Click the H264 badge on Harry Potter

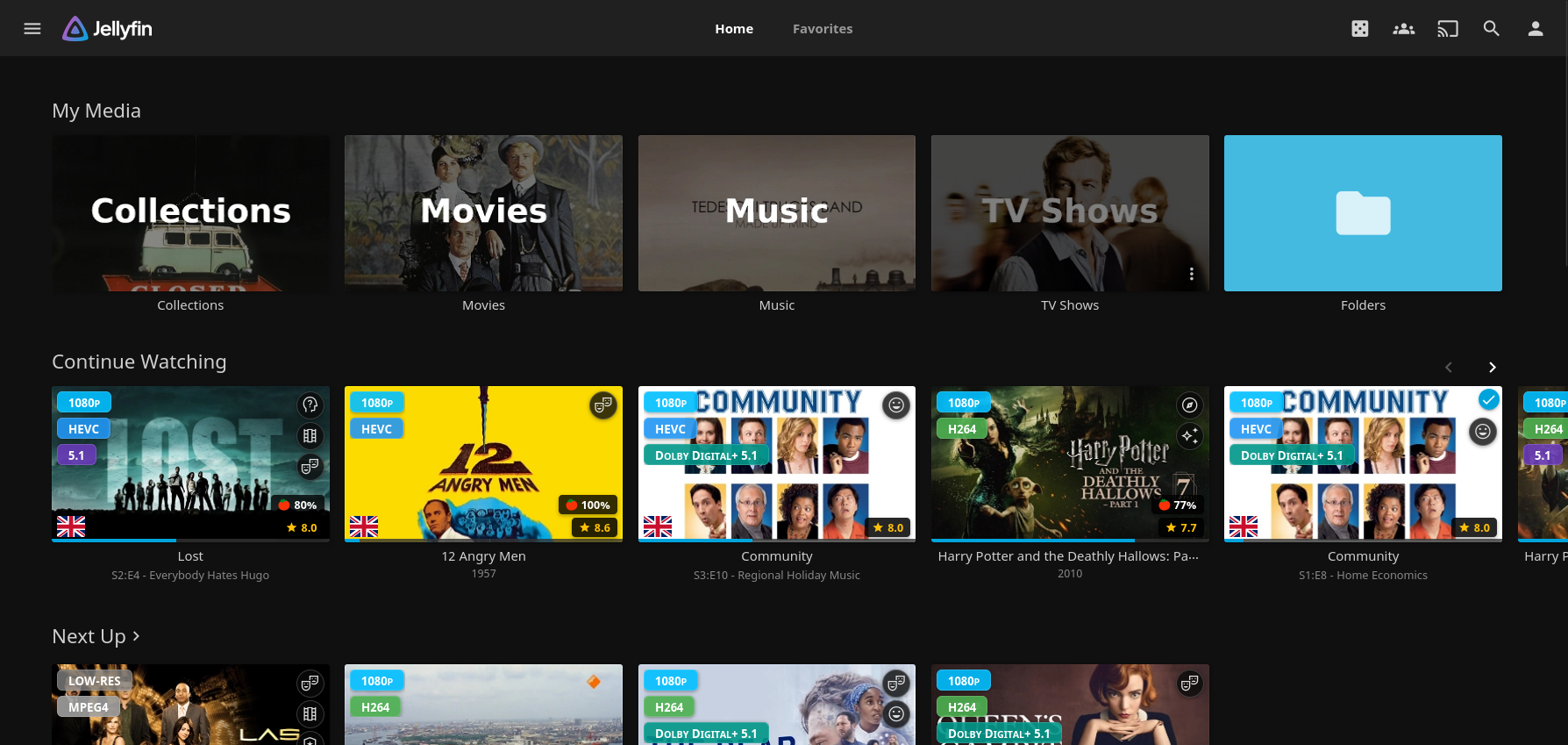tap(962, 429)
